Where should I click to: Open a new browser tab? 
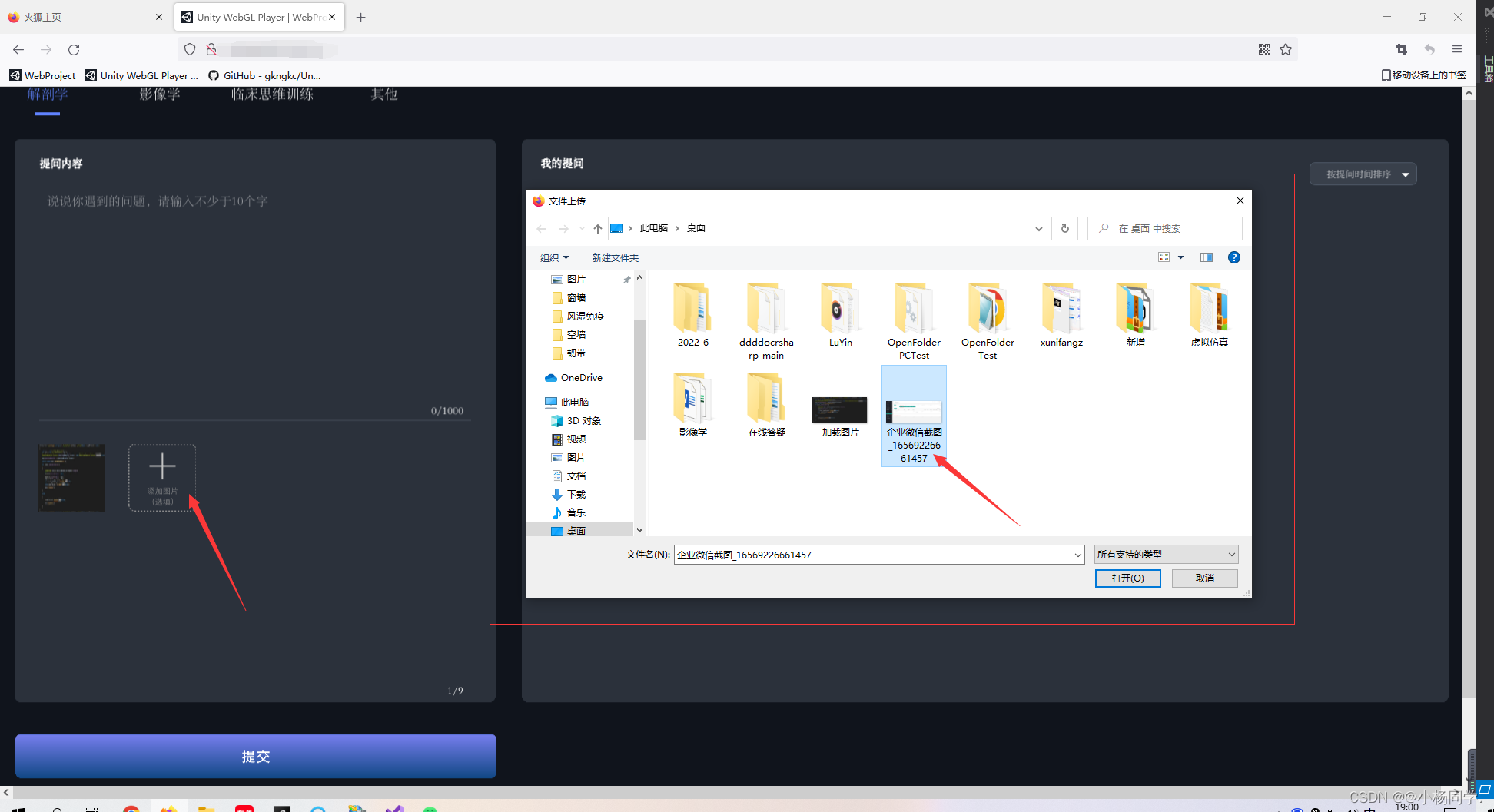(360, 17)
